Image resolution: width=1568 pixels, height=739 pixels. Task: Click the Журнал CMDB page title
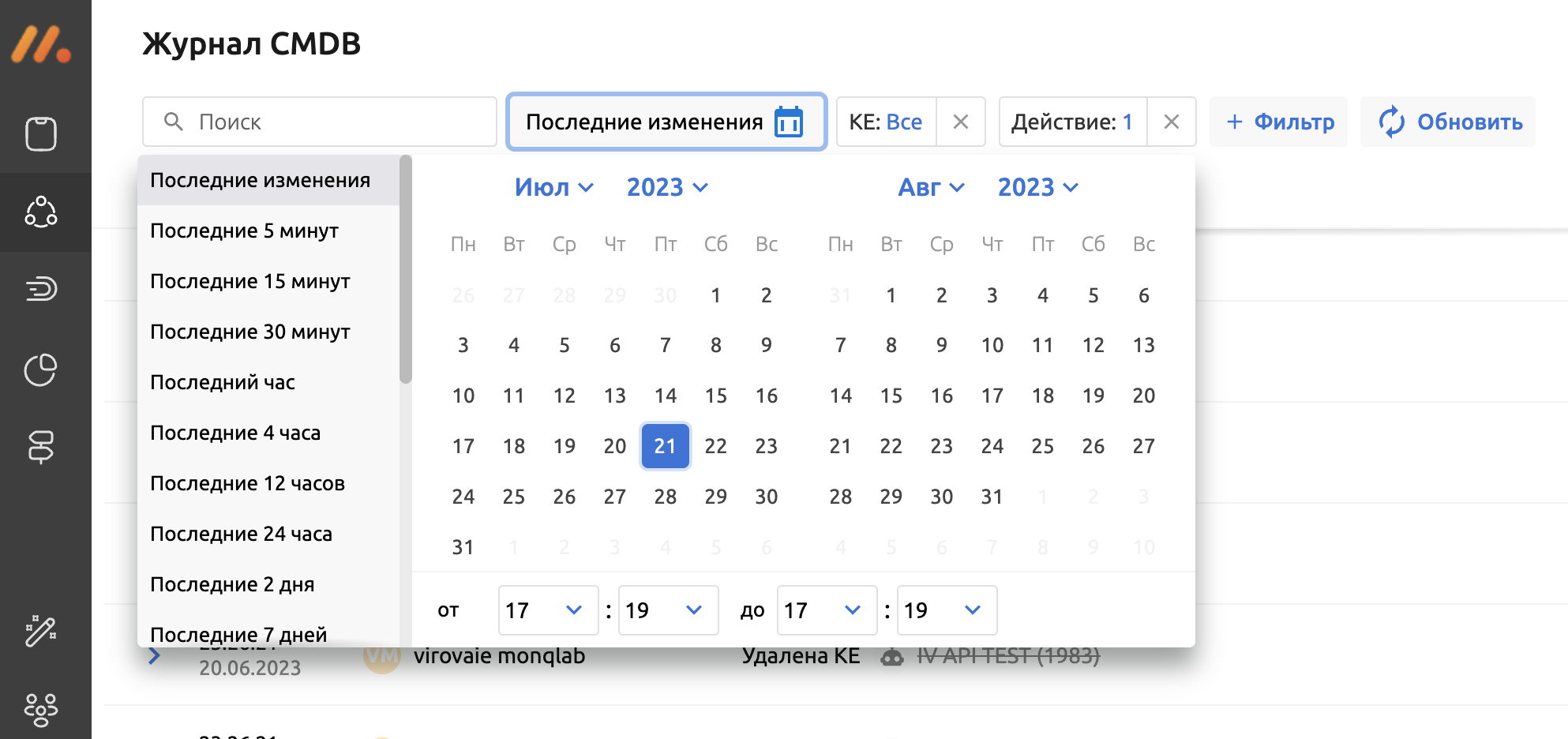[252, 43]
